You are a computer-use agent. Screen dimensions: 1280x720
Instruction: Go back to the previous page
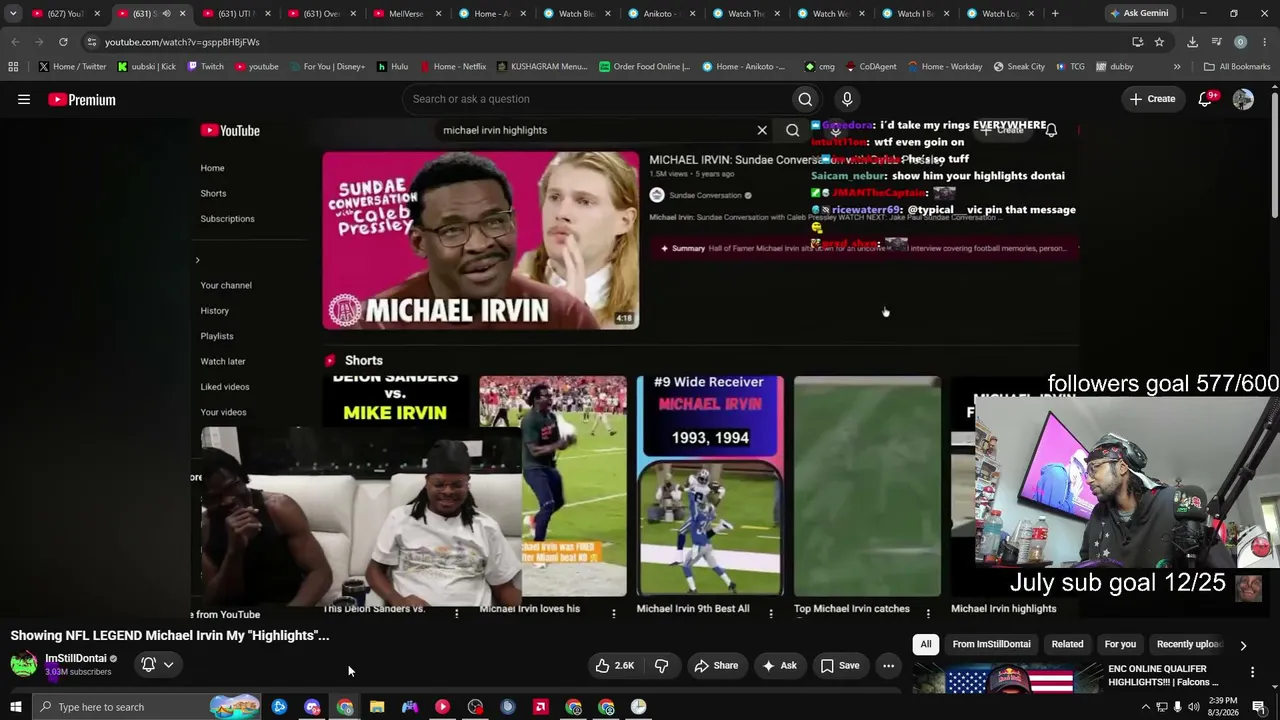(x=14, y=42)
